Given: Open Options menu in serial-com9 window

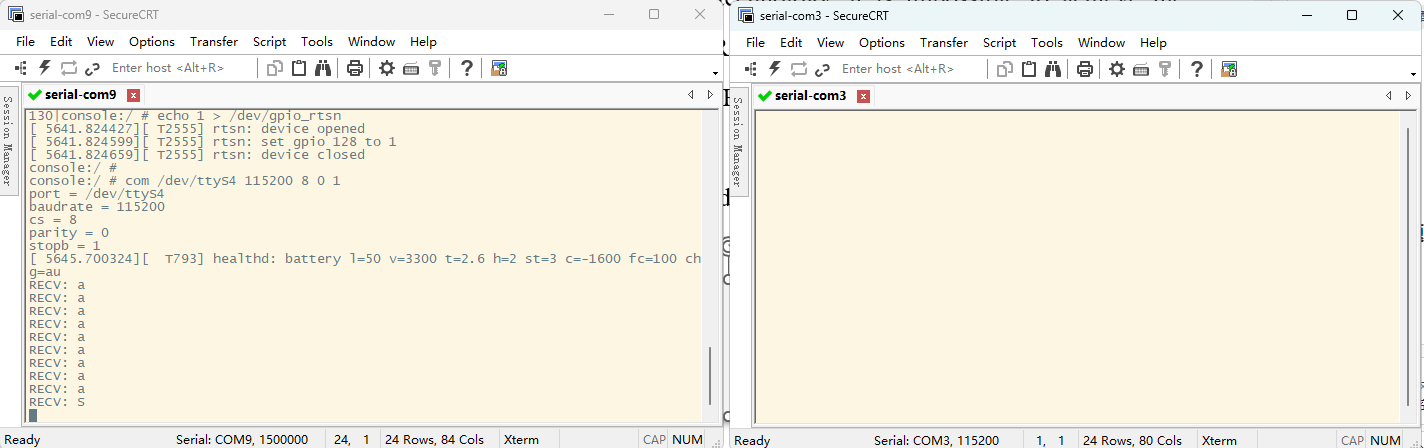Looking at the screenshot, I should point(152,42).
